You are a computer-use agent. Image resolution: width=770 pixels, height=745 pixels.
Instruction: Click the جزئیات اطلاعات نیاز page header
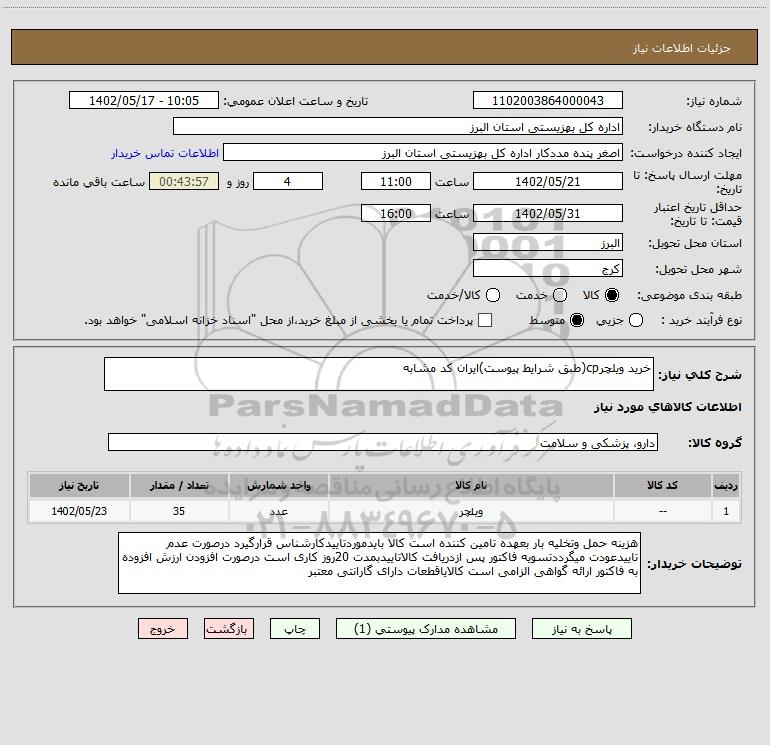[682, 48]
